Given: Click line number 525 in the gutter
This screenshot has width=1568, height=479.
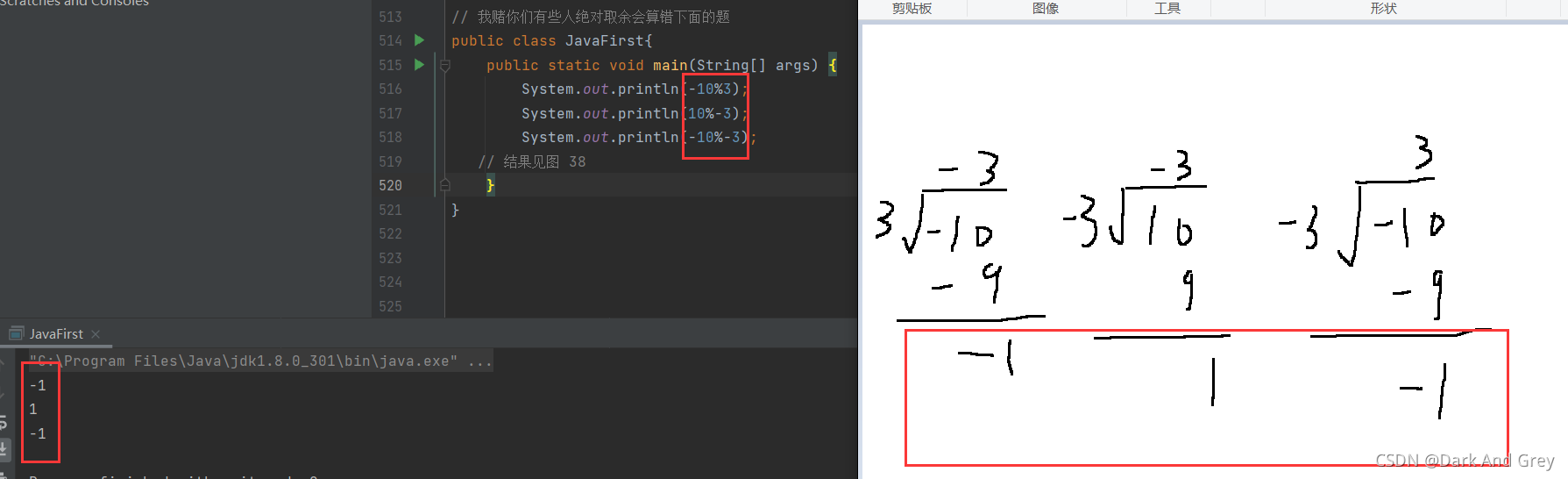Looking at the screenshot, I should (390, 306).
